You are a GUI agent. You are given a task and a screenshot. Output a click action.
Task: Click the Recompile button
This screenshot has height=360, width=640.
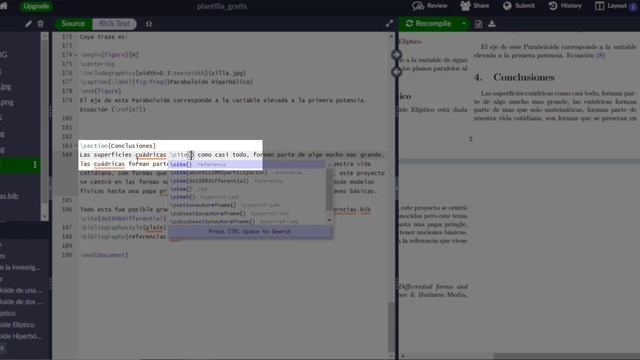click(x=429, y=24)
